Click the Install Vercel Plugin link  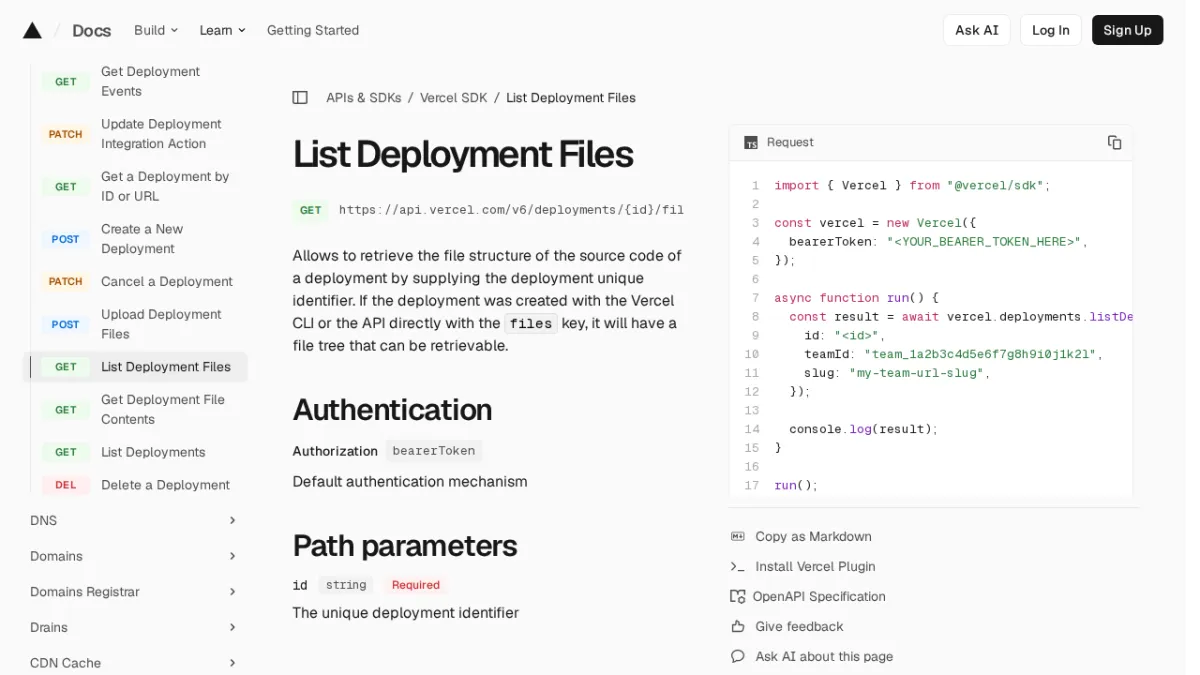(815, 567)
